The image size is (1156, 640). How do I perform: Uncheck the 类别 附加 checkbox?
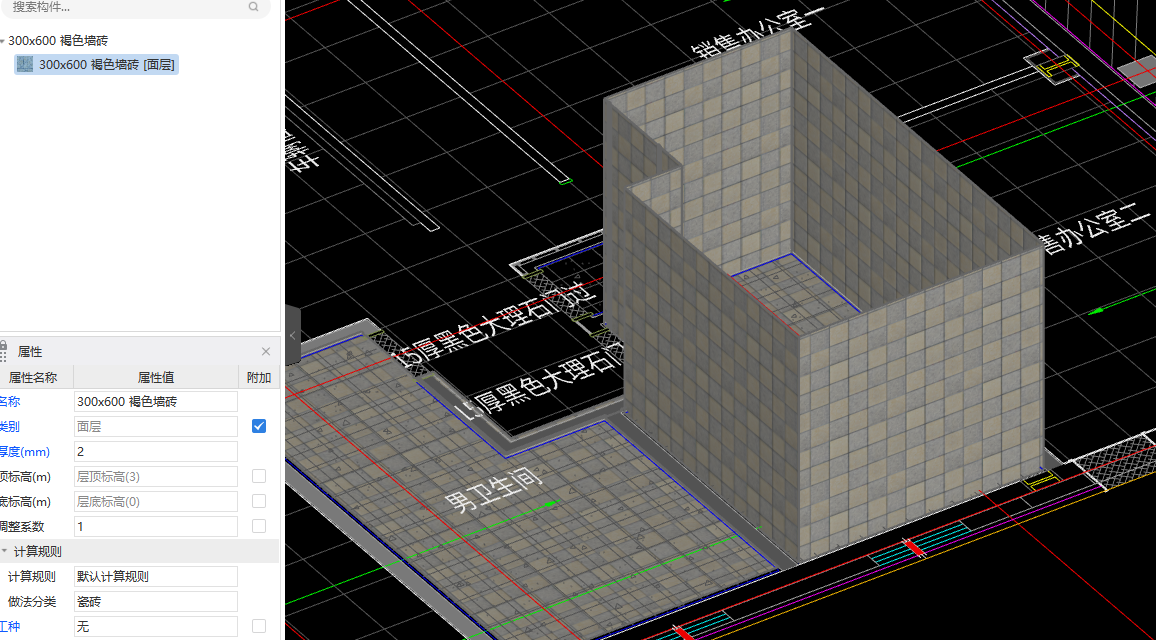click(259, 426)
